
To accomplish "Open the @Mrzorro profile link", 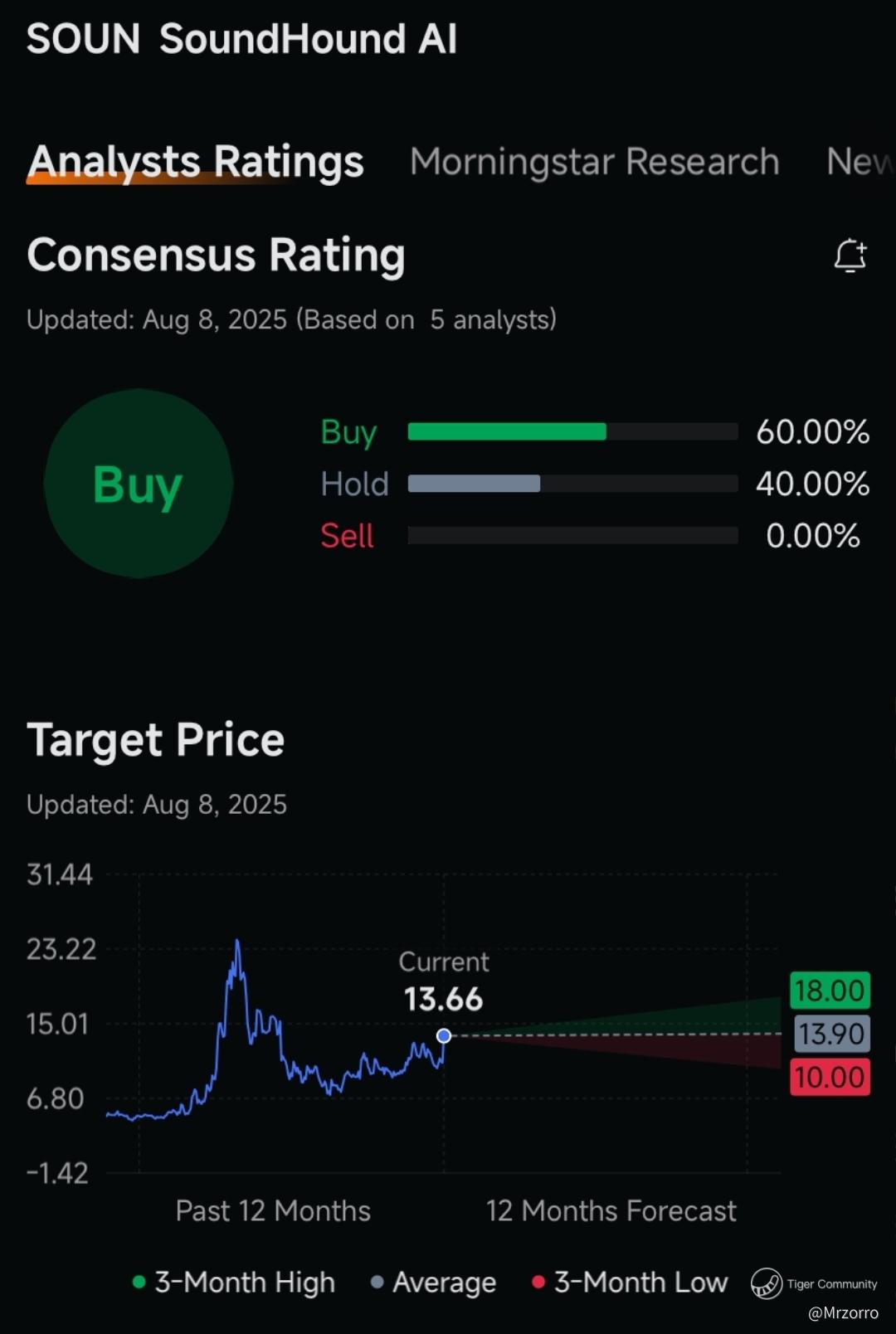I will pos(843,1312).
